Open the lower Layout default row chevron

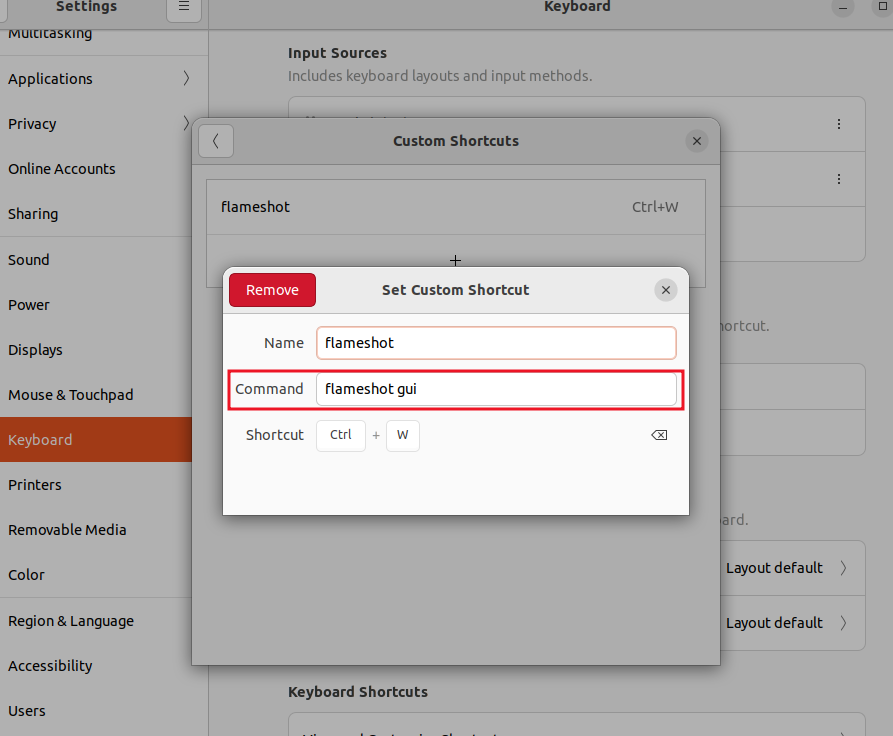[843, 623]
